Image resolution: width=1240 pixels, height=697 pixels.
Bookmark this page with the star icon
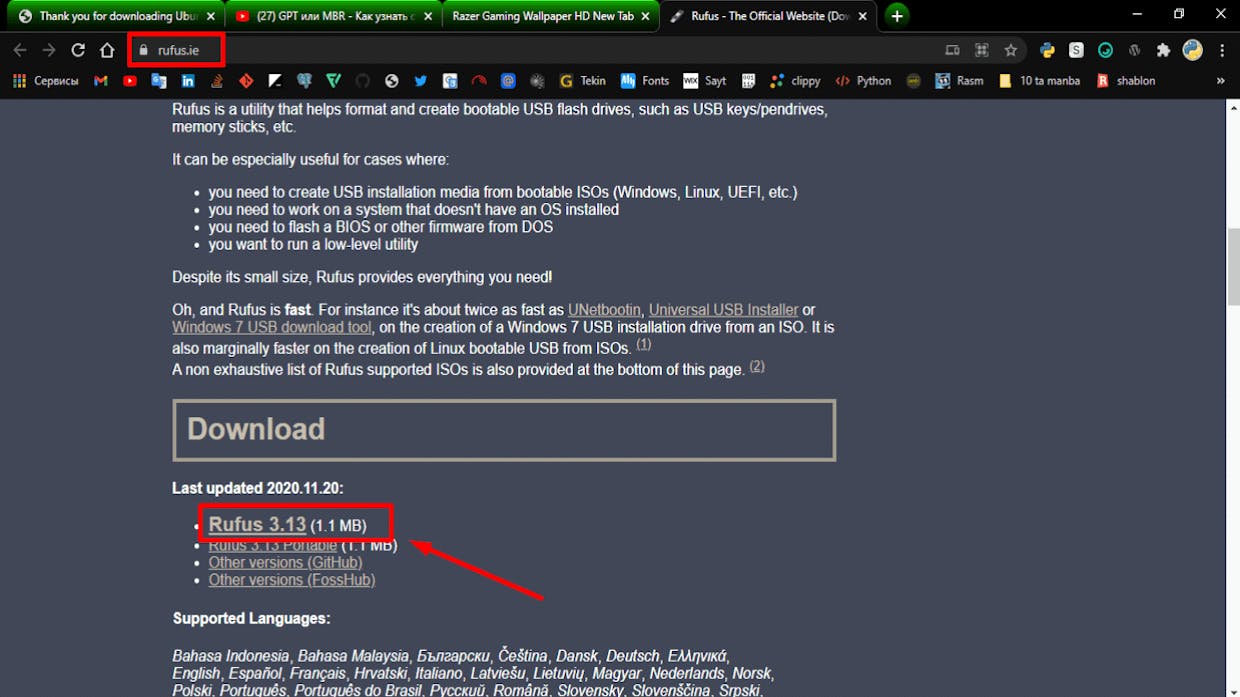pos(1011,50)
